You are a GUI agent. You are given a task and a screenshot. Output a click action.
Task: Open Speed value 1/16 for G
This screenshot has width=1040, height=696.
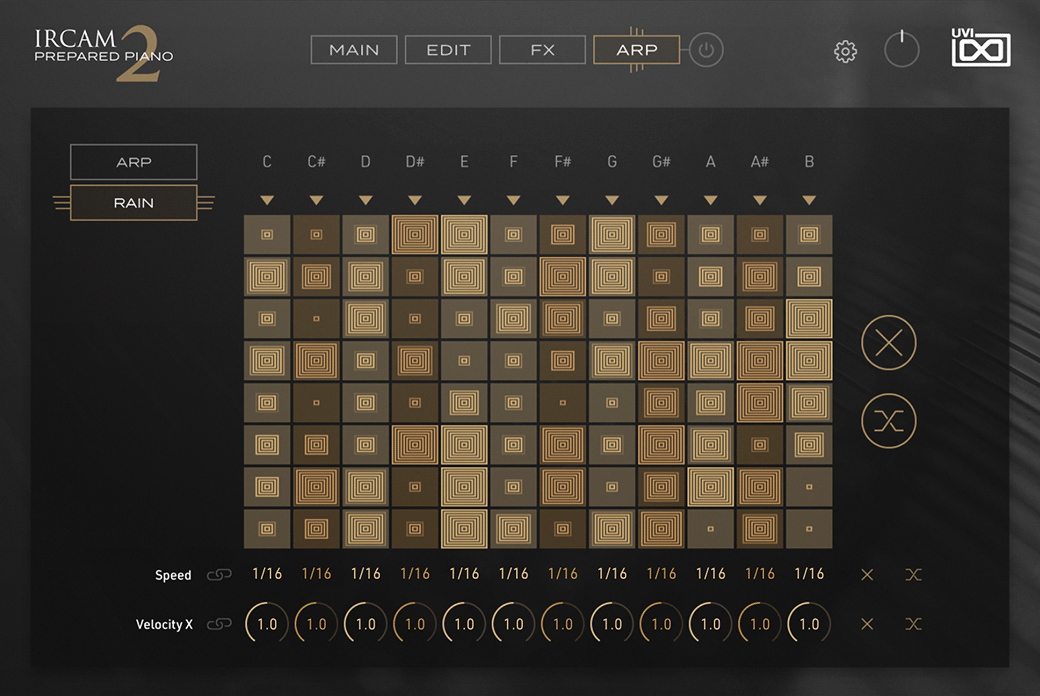[x=612, y=574]
